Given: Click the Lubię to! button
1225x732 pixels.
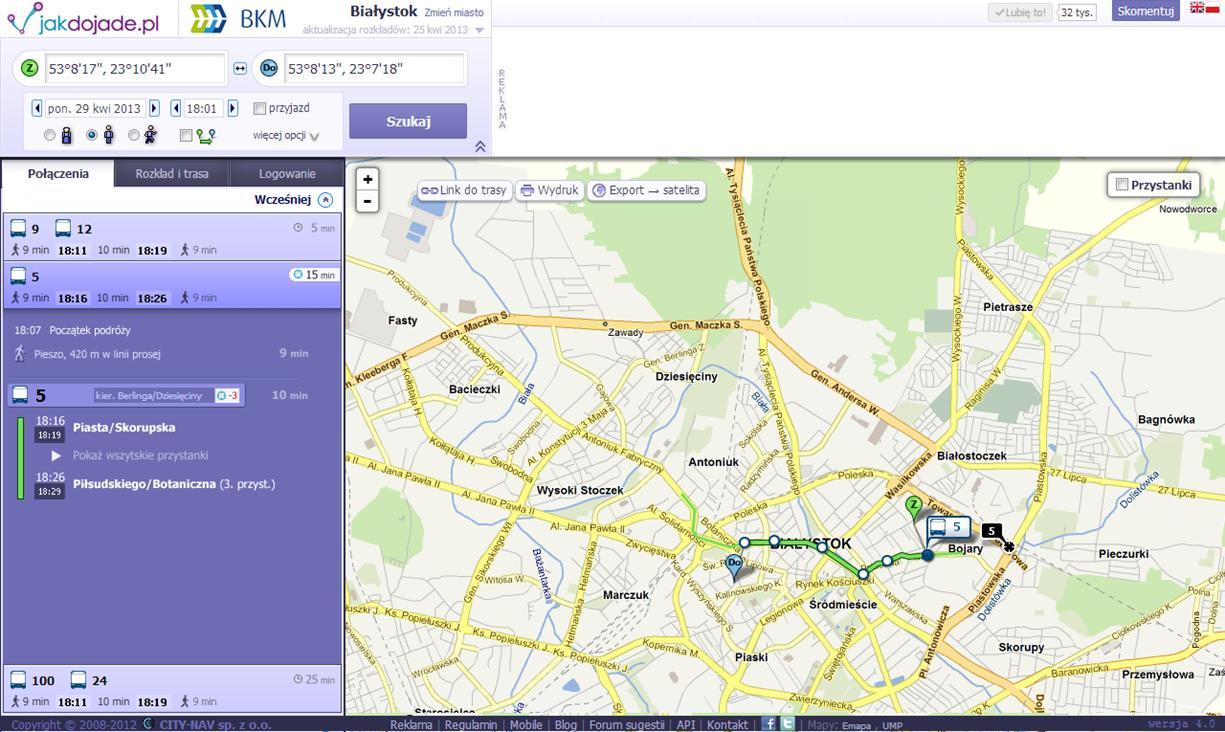Looking at the screenshot, I should tap(1020, 12).
